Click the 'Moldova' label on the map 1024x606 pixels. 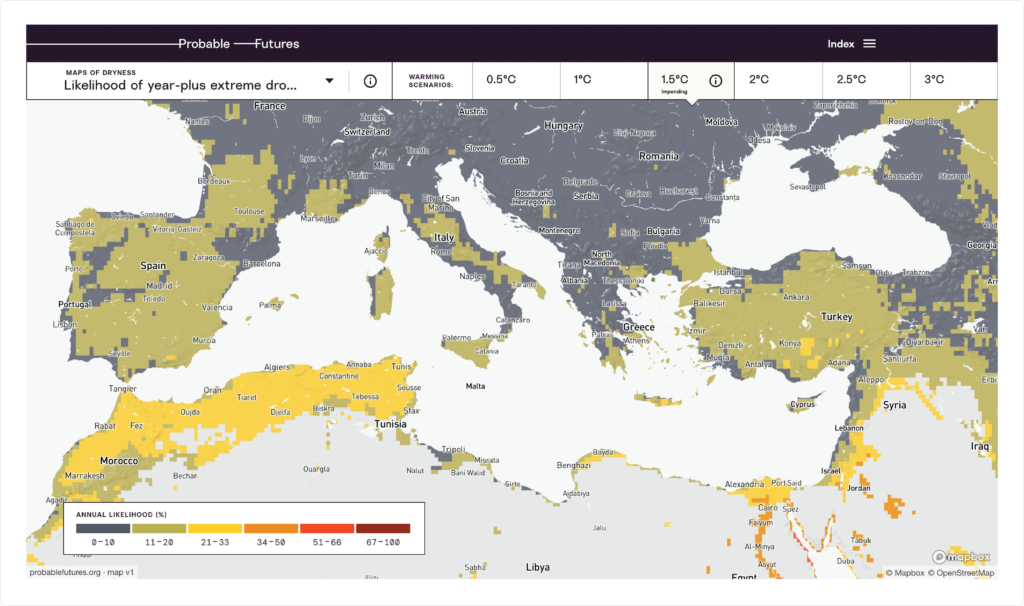(722, 122)
